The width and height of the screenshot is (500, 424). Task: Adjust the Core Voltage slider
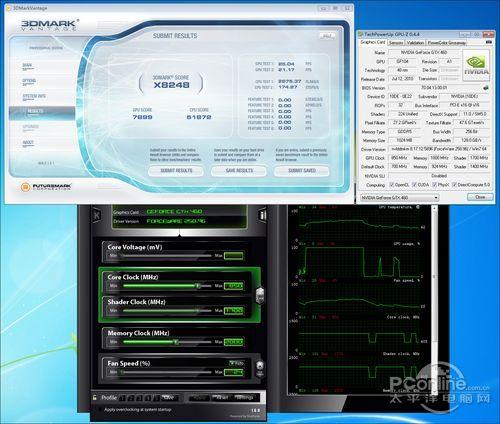point(166,256)
